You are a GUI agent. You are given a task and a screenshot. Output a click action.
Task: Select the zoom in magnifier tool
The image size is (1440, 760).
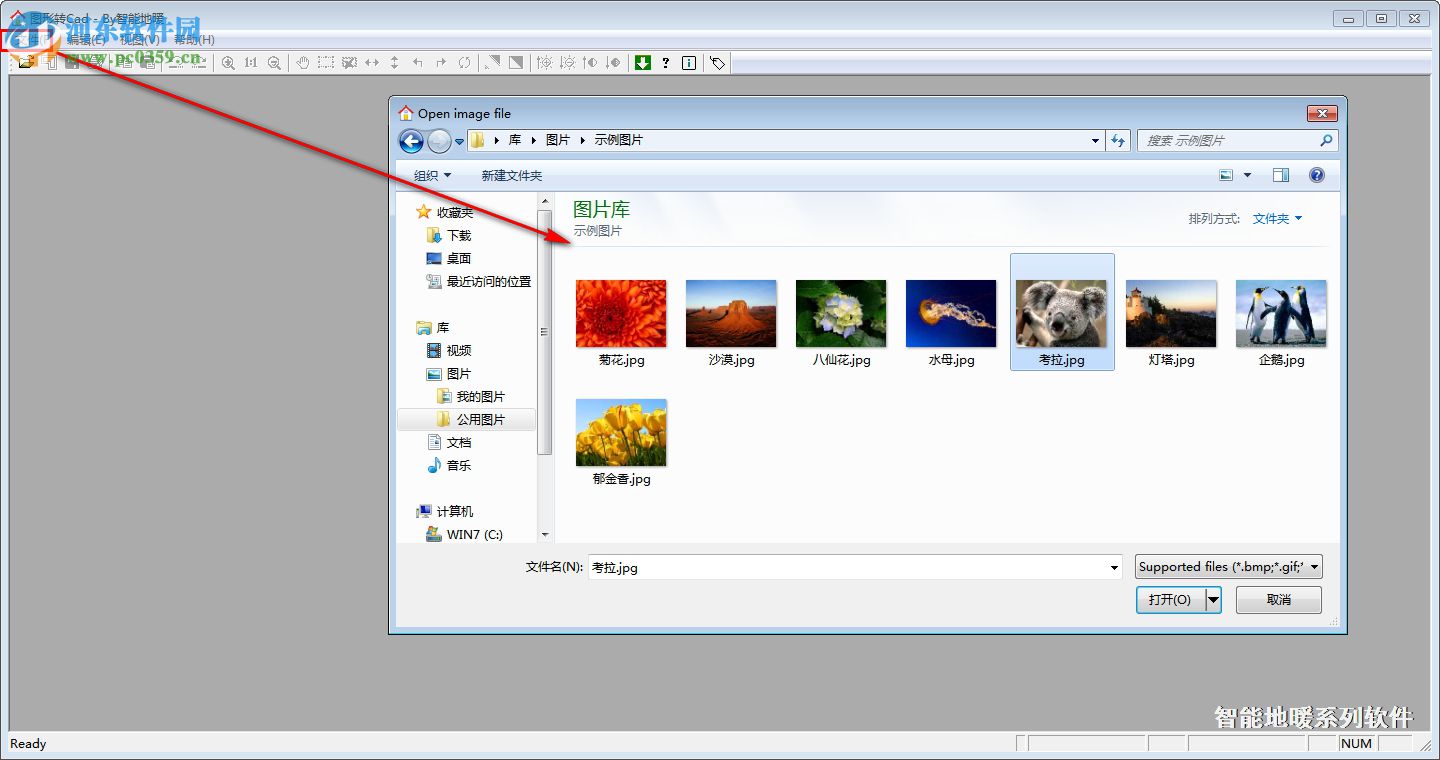point(229,62)
